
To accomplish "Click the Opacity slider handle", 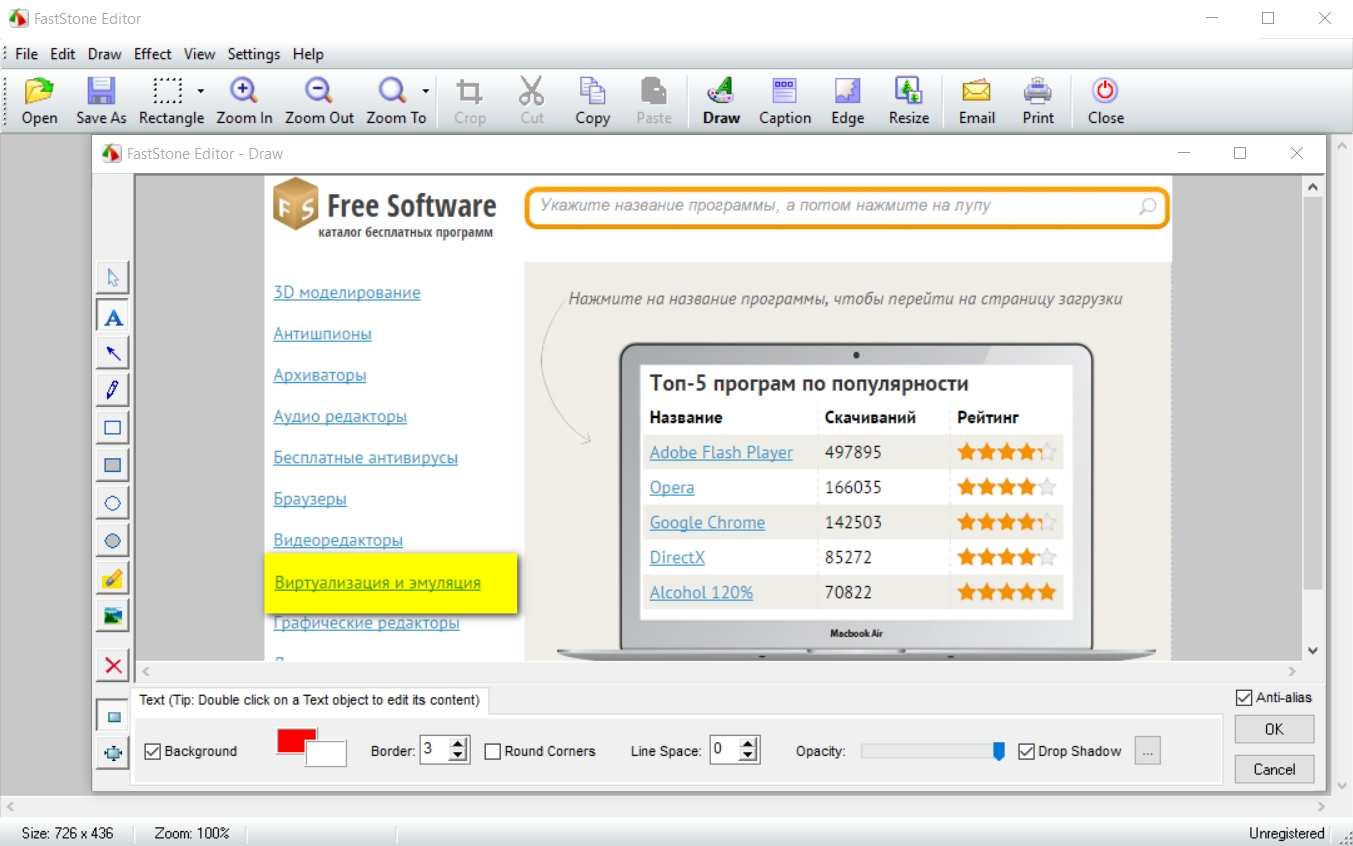I will pos(998,751).
